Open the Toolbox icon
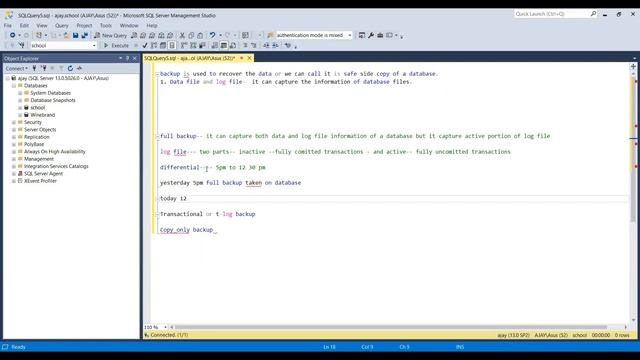 point(380,36)
